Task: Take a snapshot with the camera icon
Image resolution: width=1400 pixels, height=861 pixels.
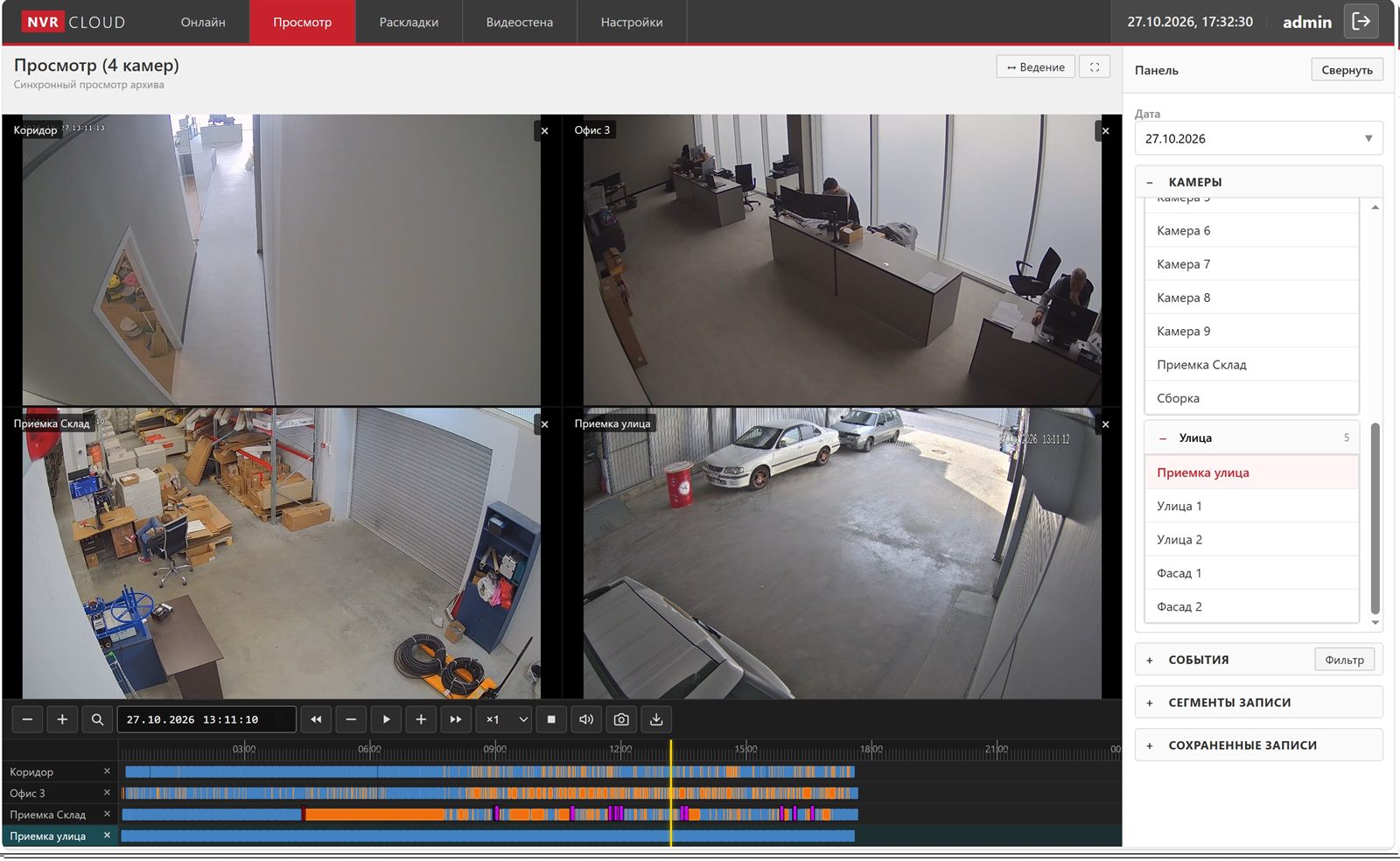Action: tap(621, 719)
